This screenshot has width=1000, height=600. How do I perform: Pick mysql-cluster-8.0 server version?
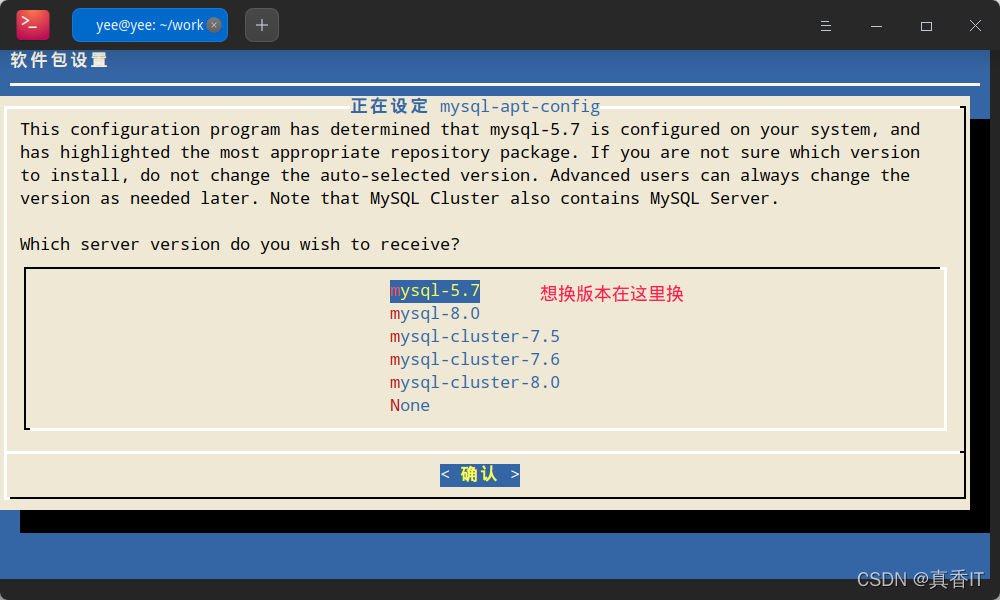474,383
